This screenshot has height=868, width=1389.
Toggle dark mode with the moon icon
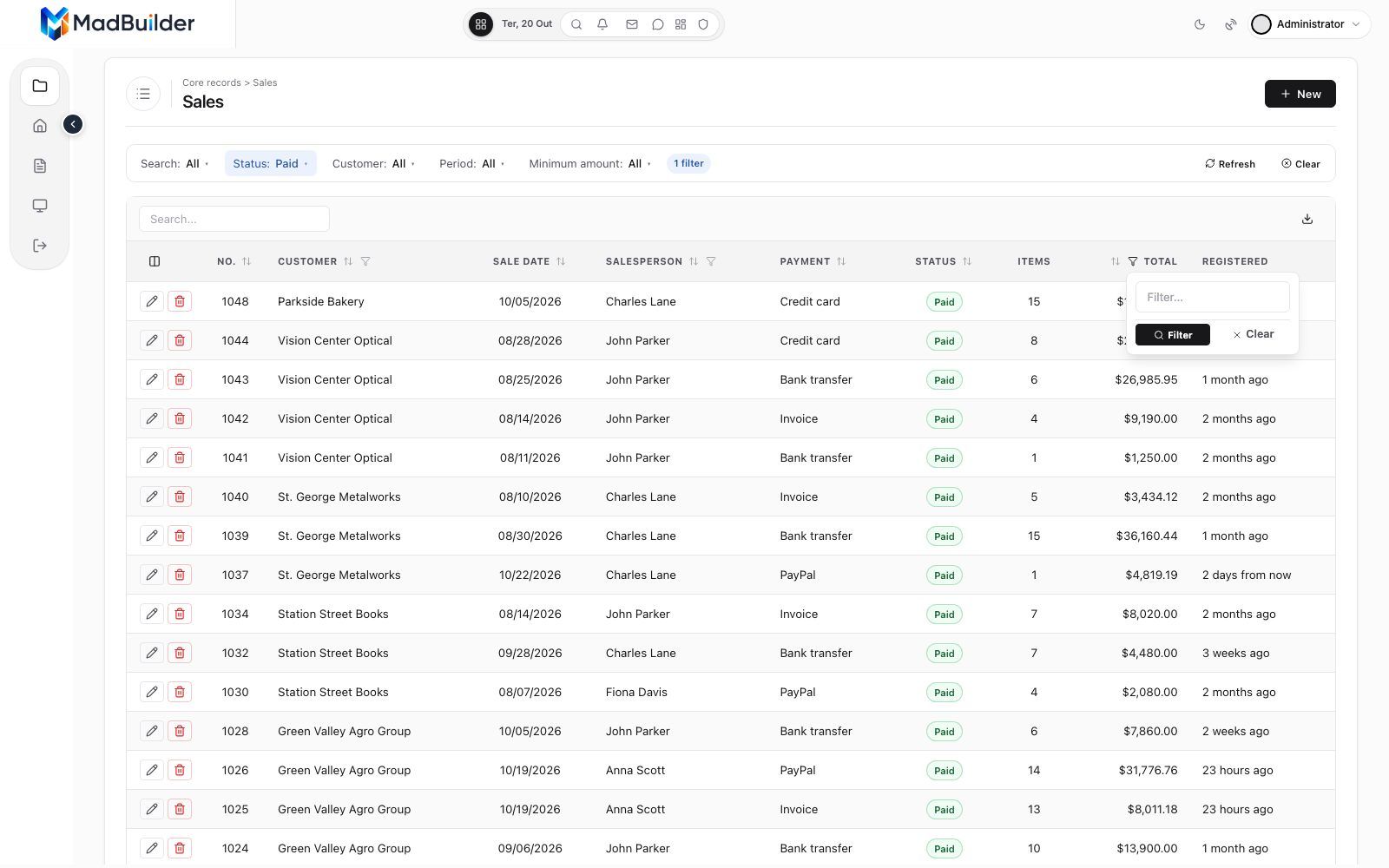click(1200, 24)
